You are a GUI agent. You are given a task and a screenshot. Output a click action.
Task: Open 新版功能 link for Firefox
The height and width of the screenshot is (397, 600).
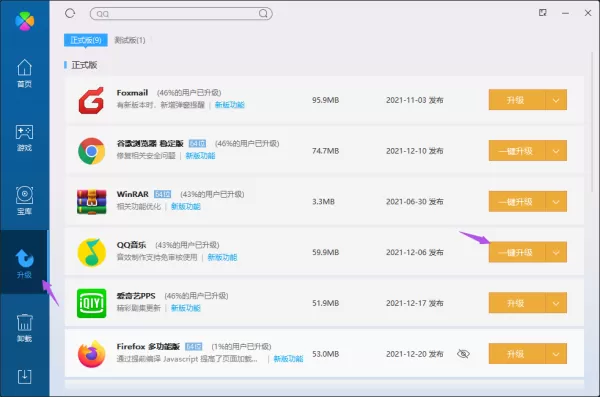[x=289, y=359]
